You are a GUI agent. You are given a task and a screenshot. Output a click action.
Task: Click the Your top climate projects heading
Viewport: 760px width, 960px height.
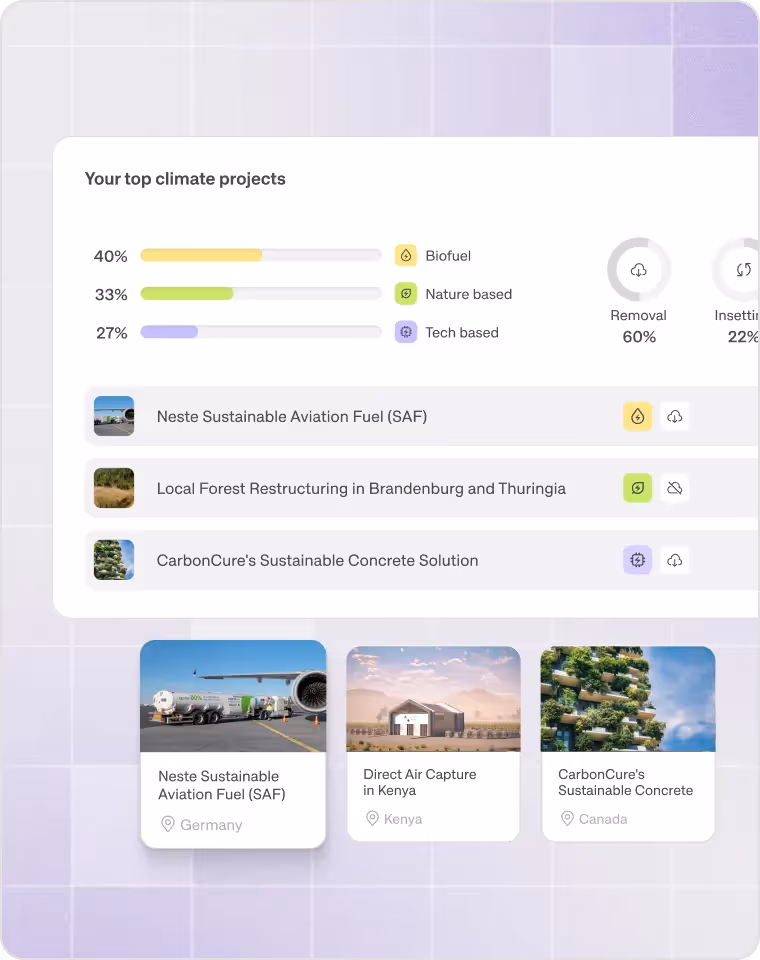tap(185, 179)
